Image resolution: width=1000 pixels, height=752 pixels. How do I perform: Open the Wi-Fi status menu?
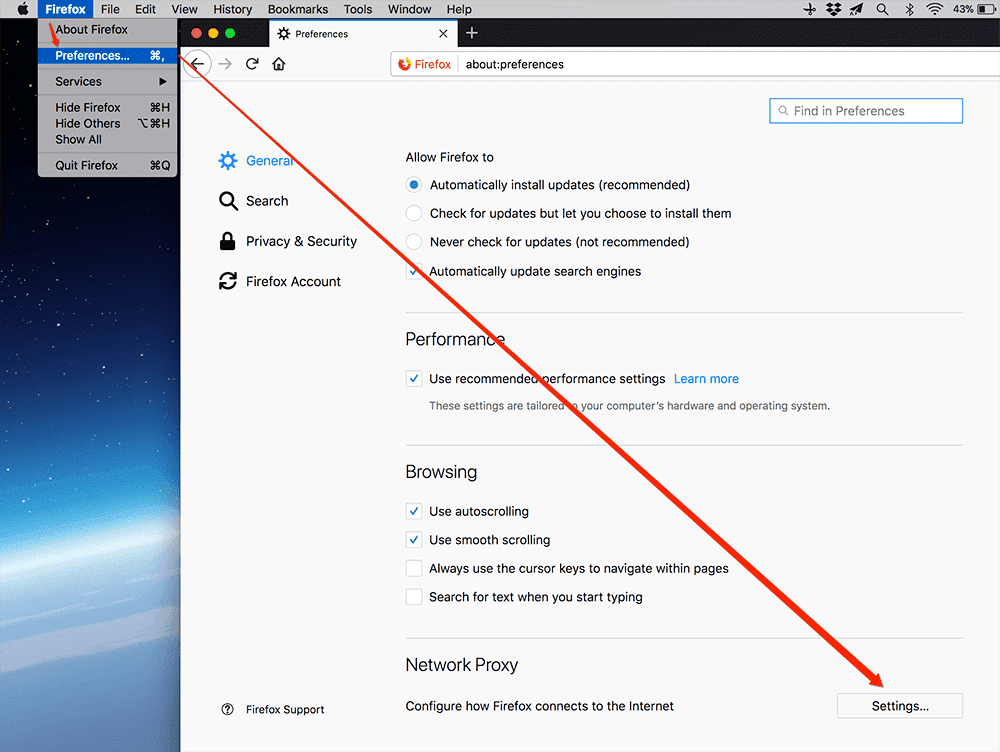[x=934, y=9]
